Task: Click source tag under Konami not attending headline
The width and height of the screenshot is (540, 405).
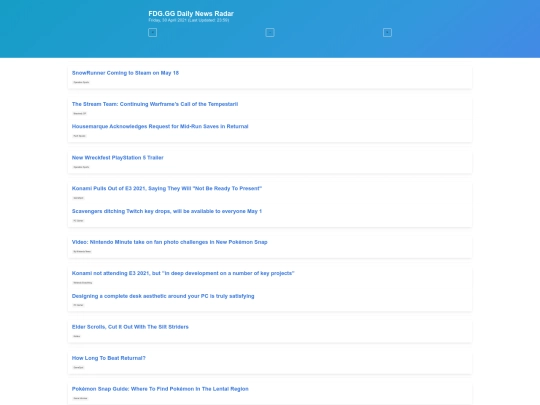Action: [83, 283]
